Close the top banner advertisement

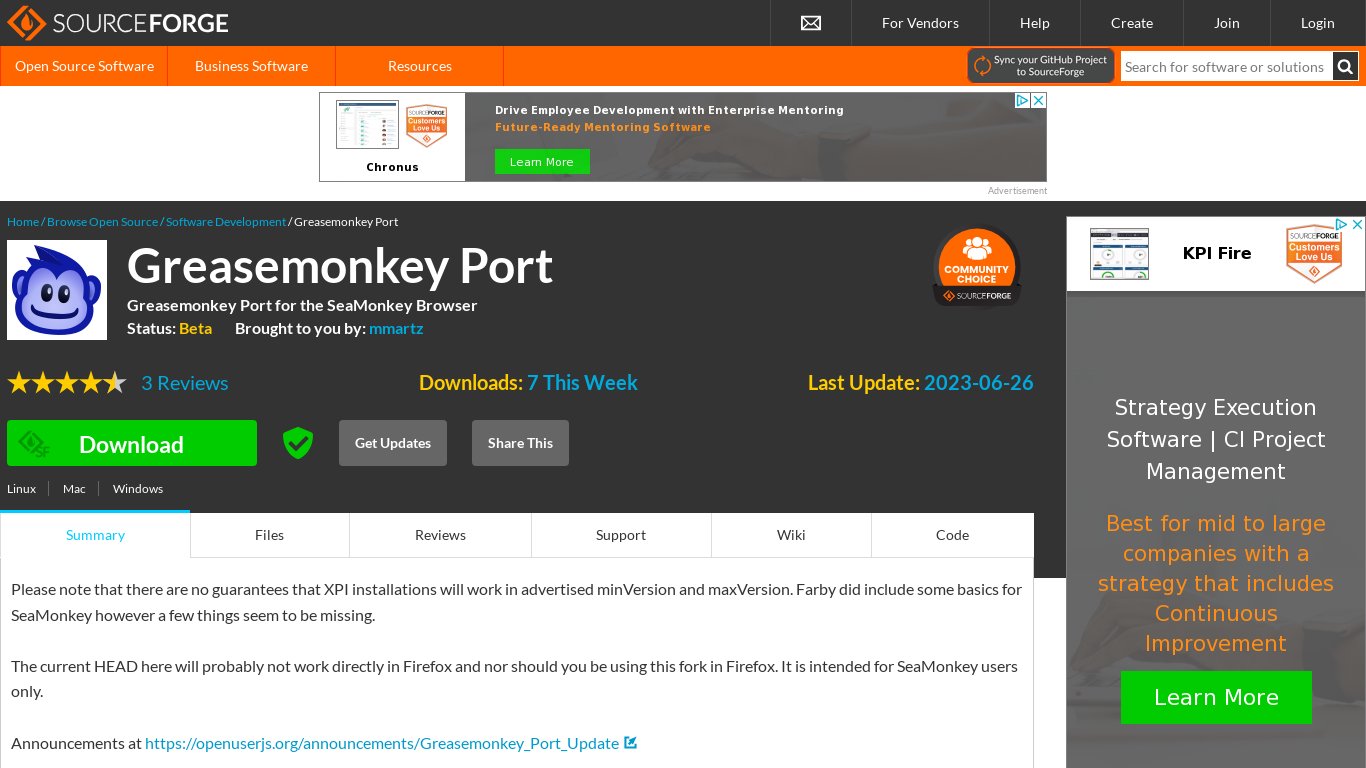pyautogui.click(x=1039, y=101)
